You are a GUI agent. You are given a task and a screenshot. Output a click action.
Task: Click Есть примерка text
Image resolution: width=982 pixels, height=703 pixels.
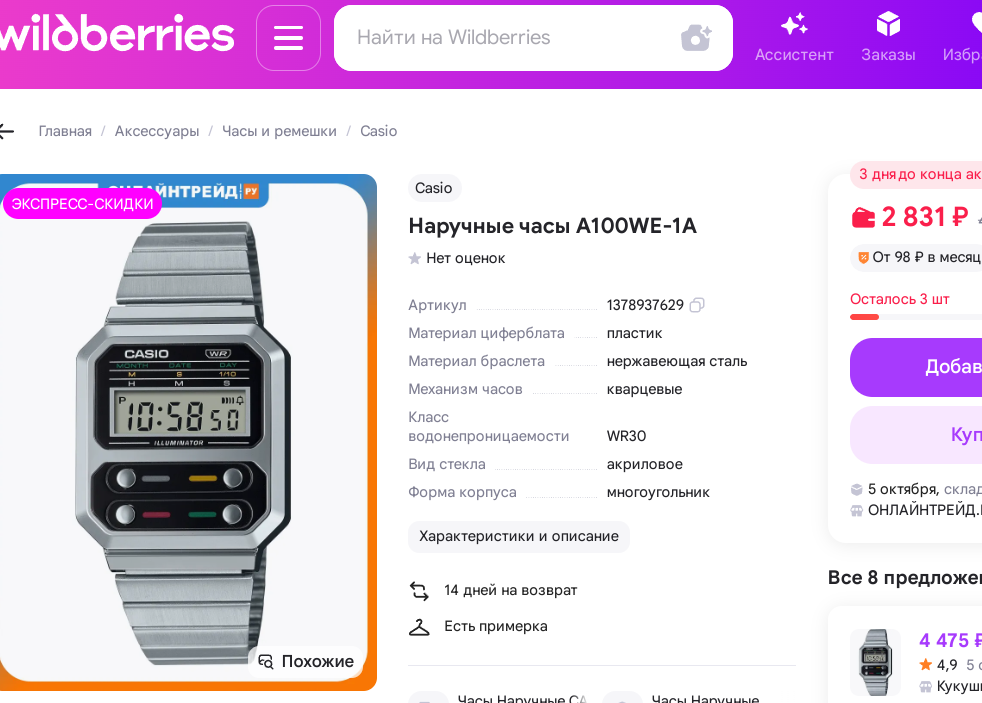pos(495,627)
